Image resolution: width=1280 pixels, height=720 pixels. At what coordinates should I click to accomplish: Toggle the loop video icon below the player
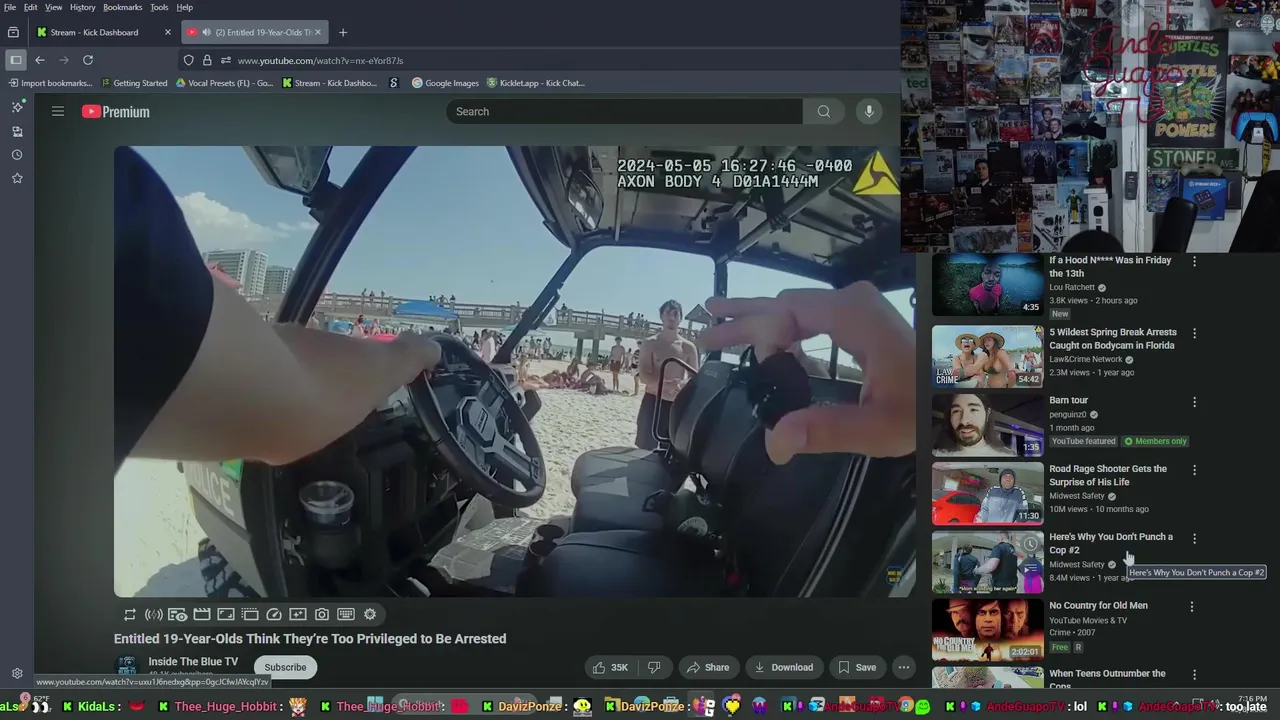[x=130, y=615]
